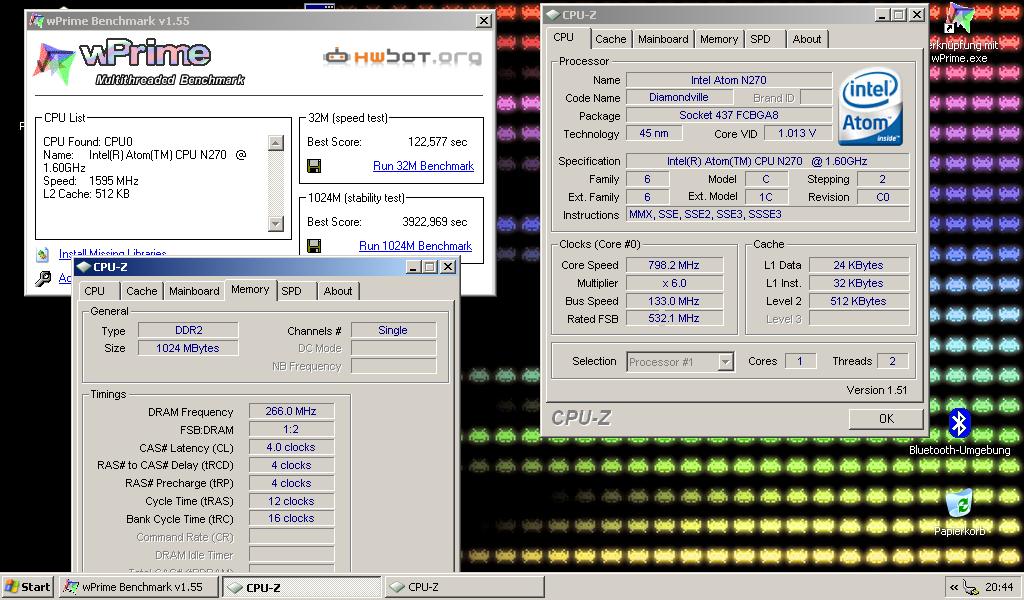Click the active CPU-Z taskbar button

tap(302, 587)
